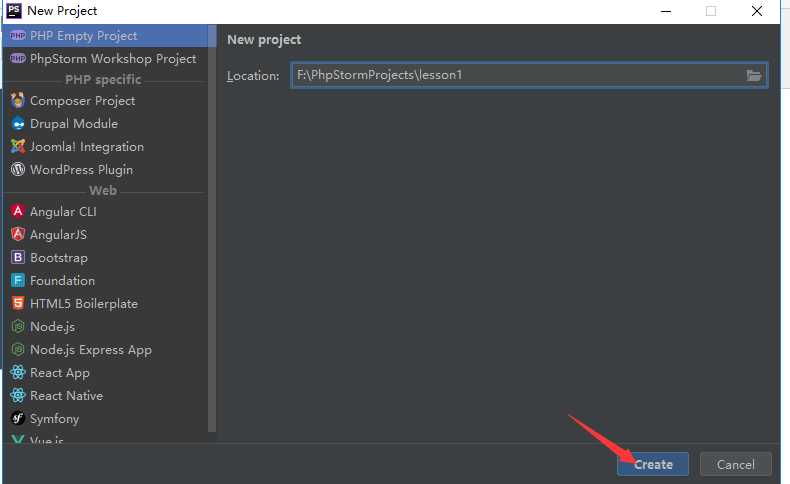The height and width of the screenshot is (484, 790).
Task: Choose PhpStorm Workshop Project icon
Action: [x=18, y=58]
